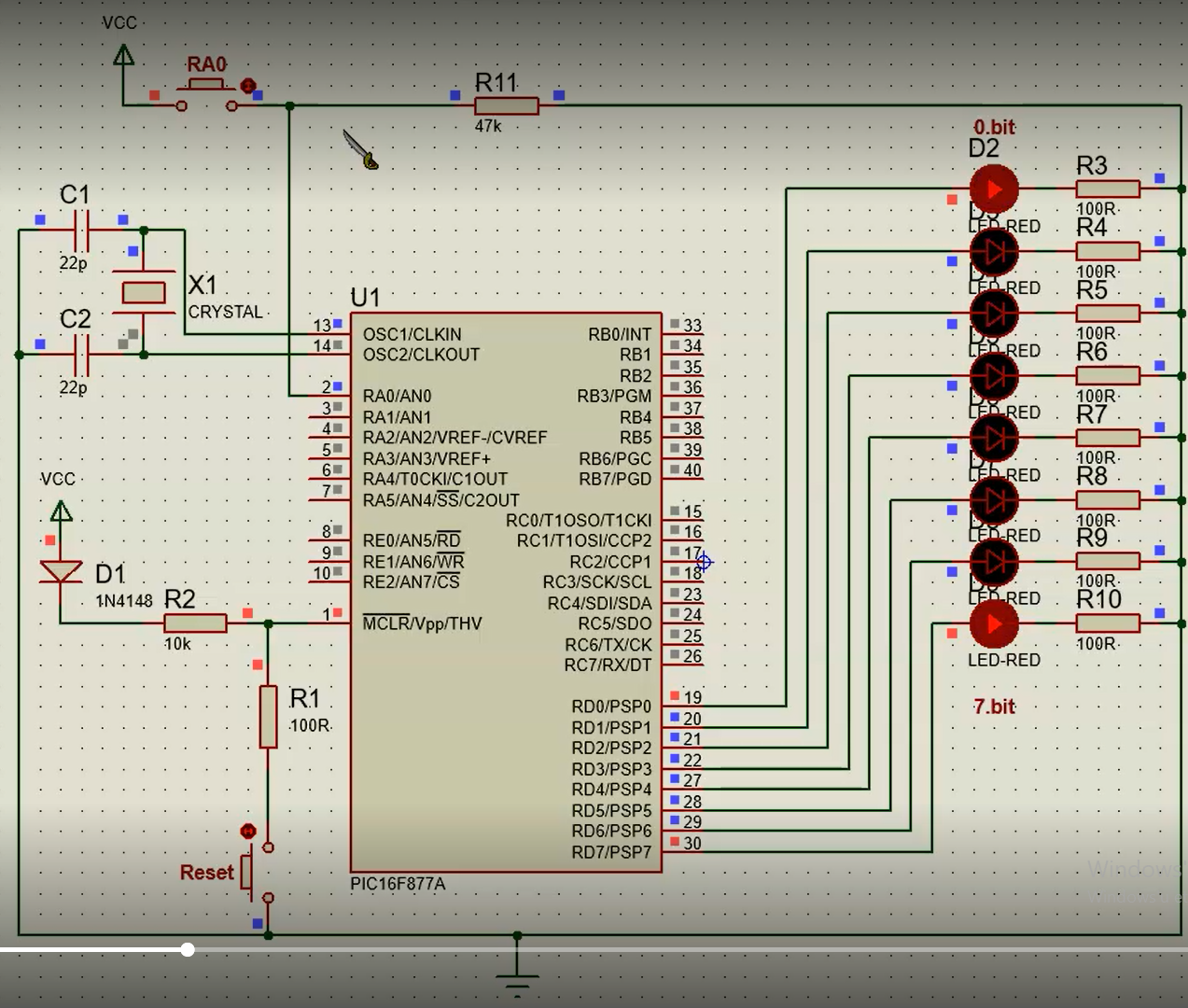Image resolution: width=1188 pixels, height=1008 pixels.
Task: Select diode D1 1N4148 symbol
Action: 61,570
